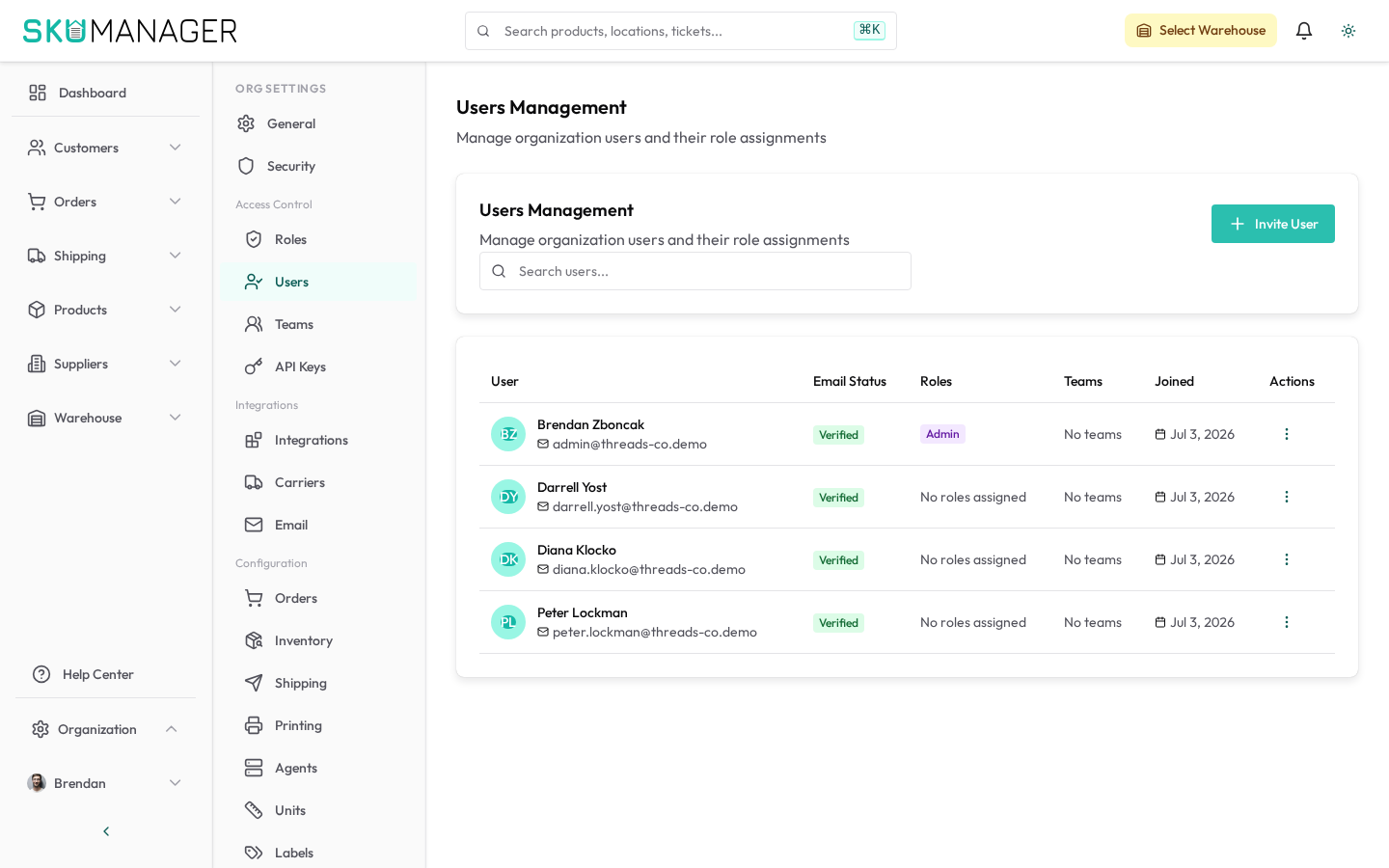Click the DK avatar of Diana Klocko
Viewport: 1389px width, 868px height.
click(508, 559)
